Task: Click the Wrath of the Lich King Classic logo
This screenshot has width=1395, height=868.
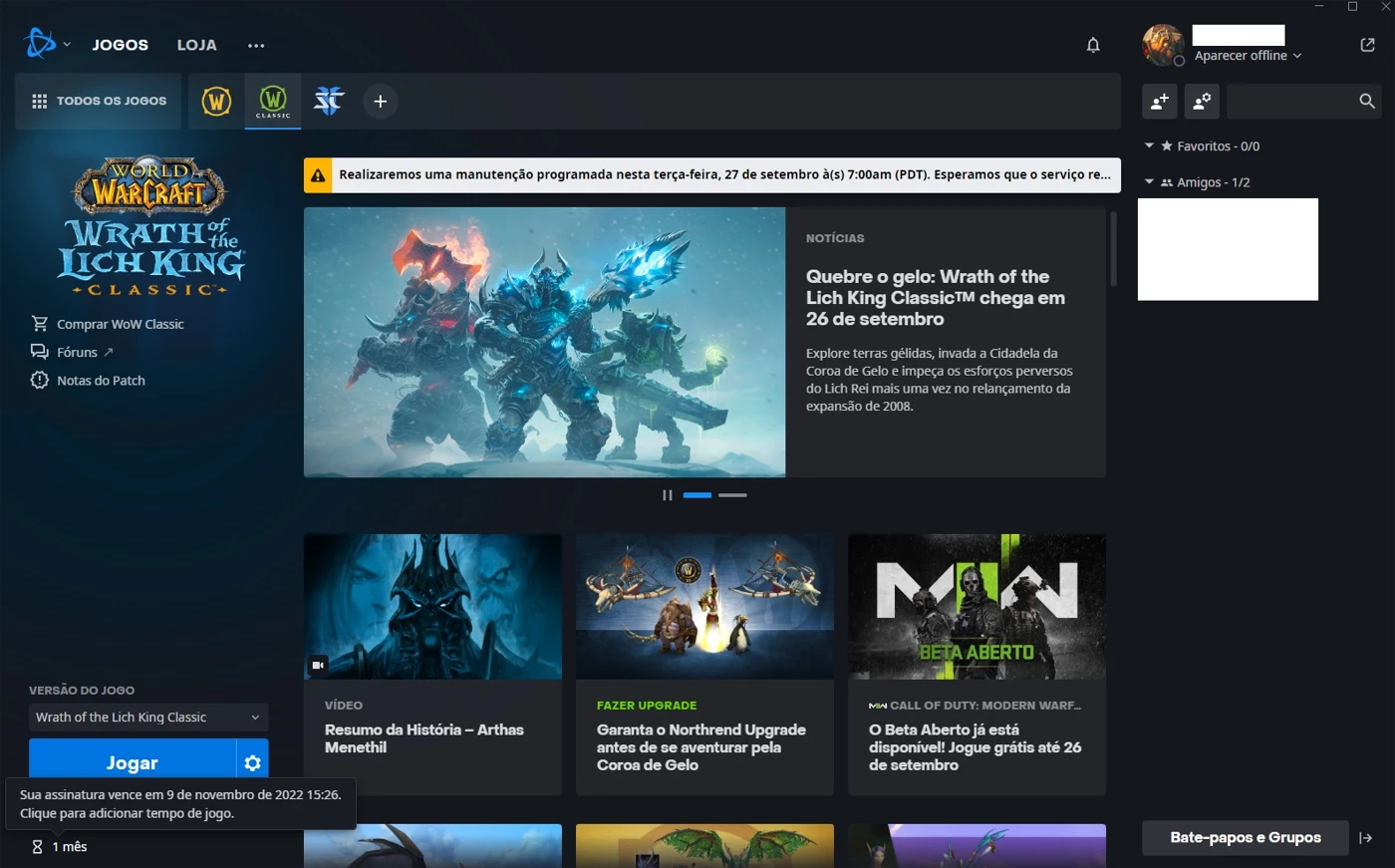Action: click(x=149, y=225)
